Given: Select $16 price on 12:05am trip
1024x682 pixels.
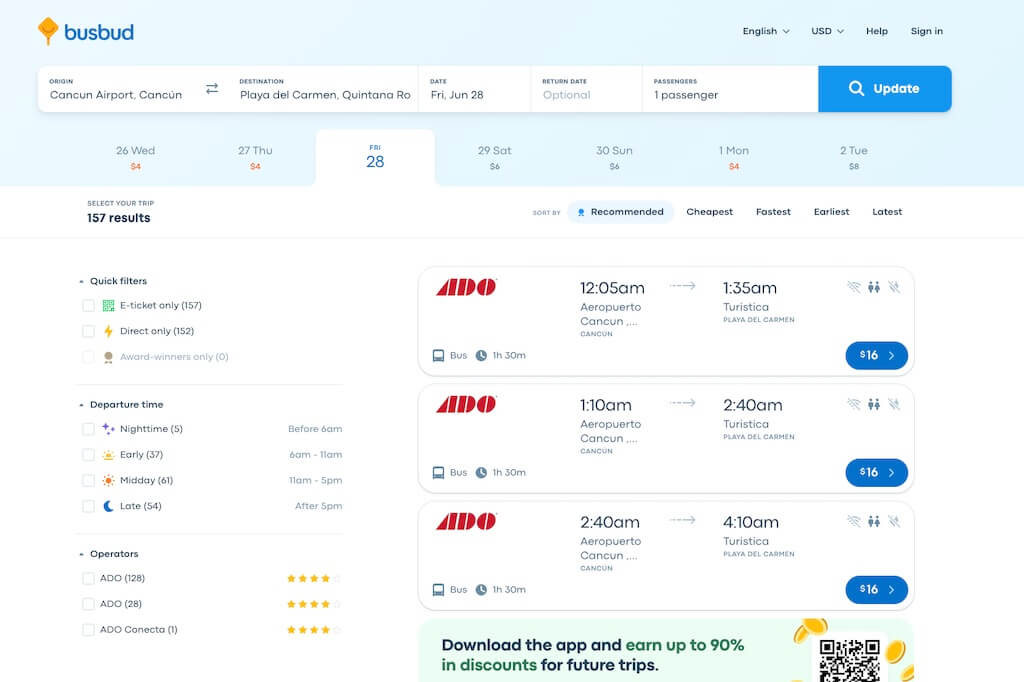Looking at the screenshot, I should [876, 355].
